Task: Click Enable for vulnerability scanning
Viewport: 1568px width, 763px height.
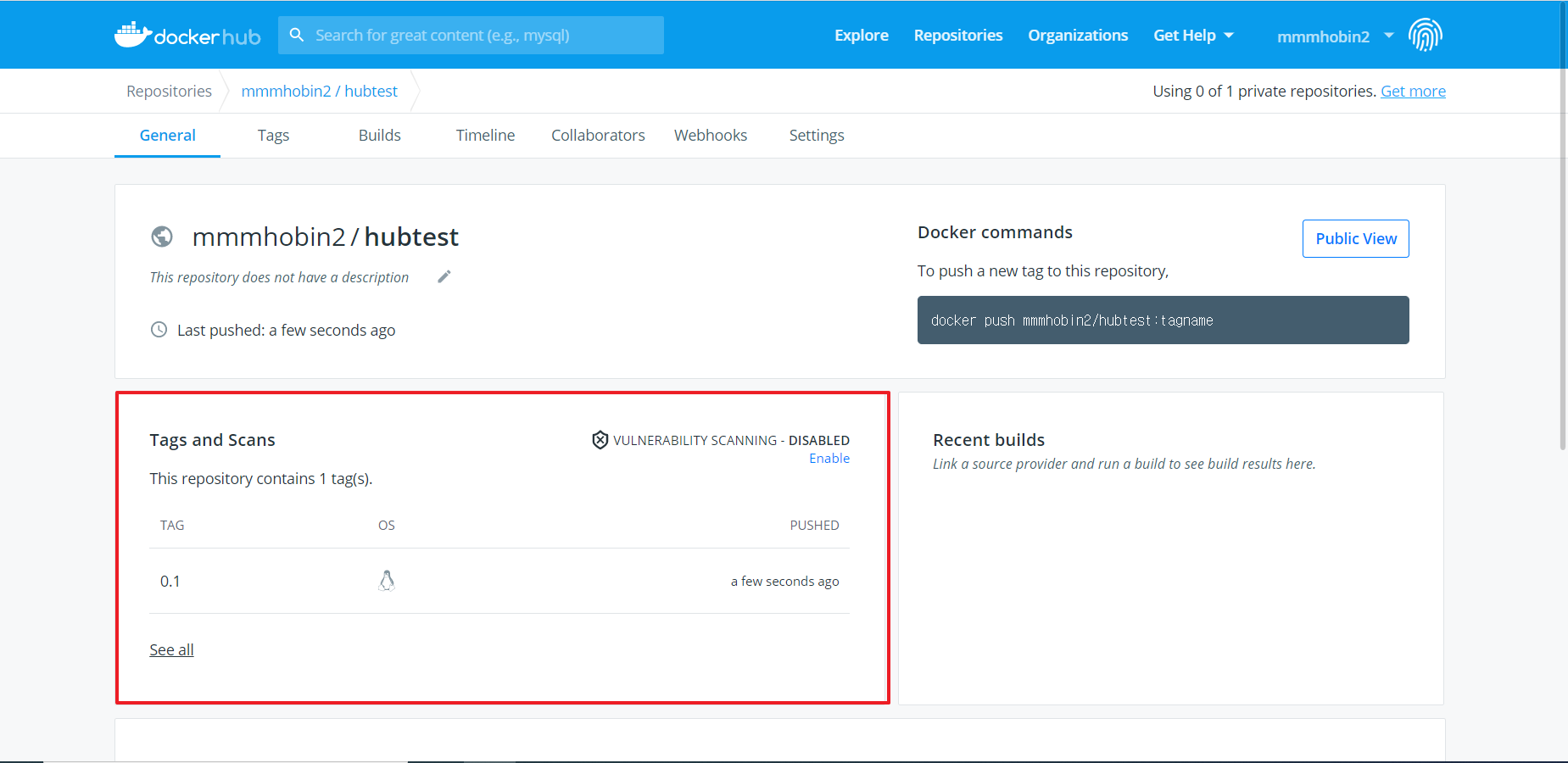Action: coord(829,458)
